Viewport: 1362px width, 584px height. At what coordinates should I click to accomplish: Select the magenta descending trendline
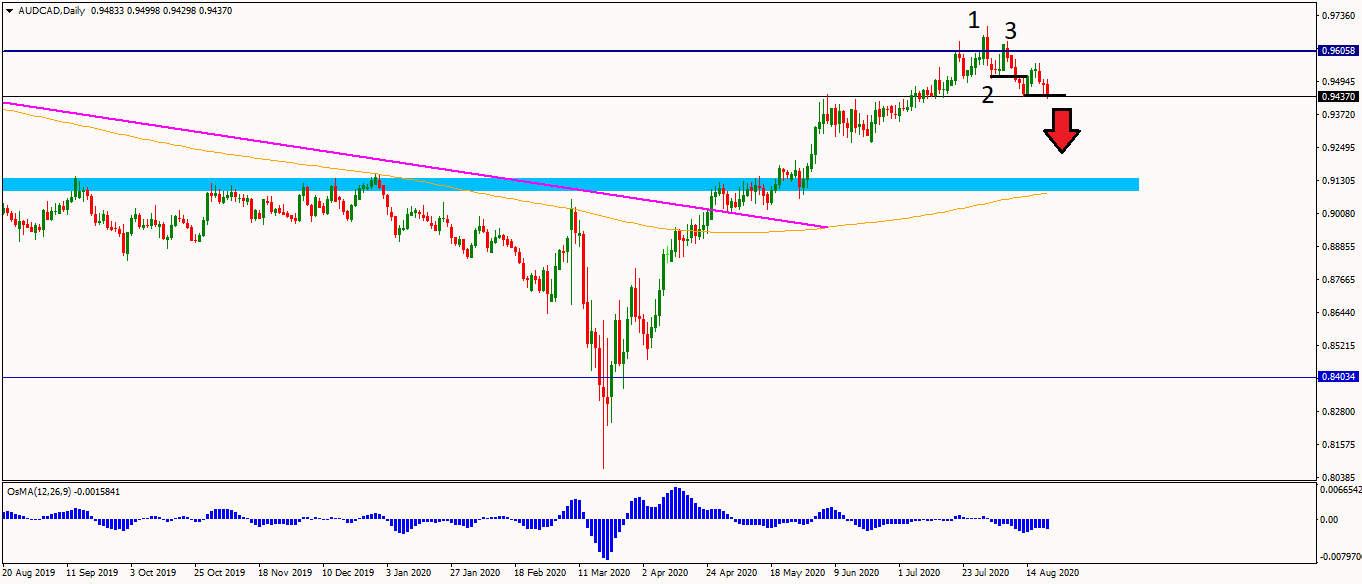coord(415,165)
